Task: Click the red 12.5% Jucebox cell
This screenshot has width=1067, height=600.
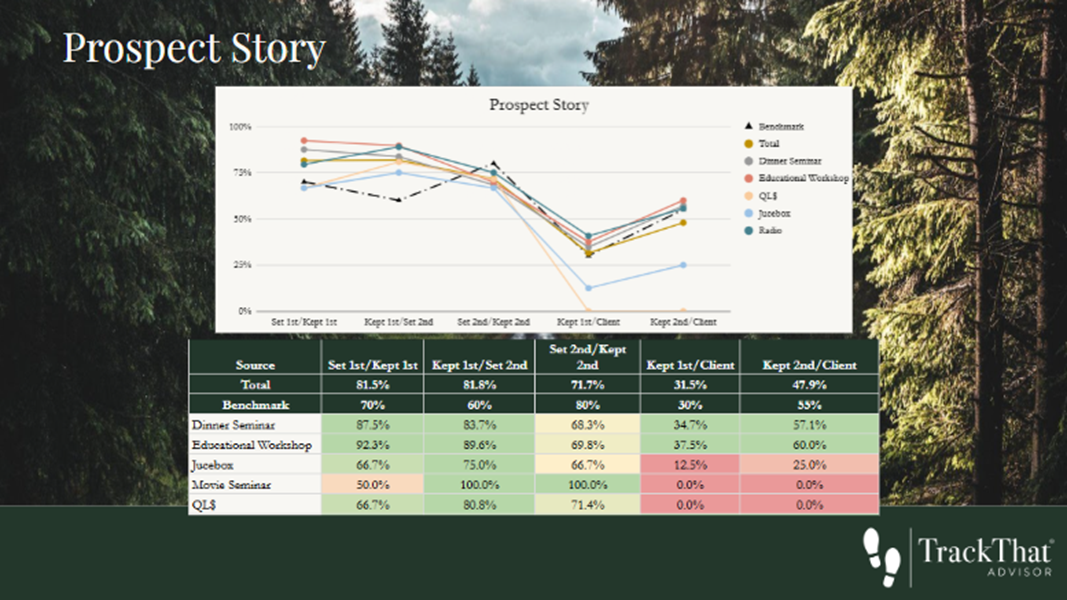Action: pyautogui.click(x=687, y=465)
